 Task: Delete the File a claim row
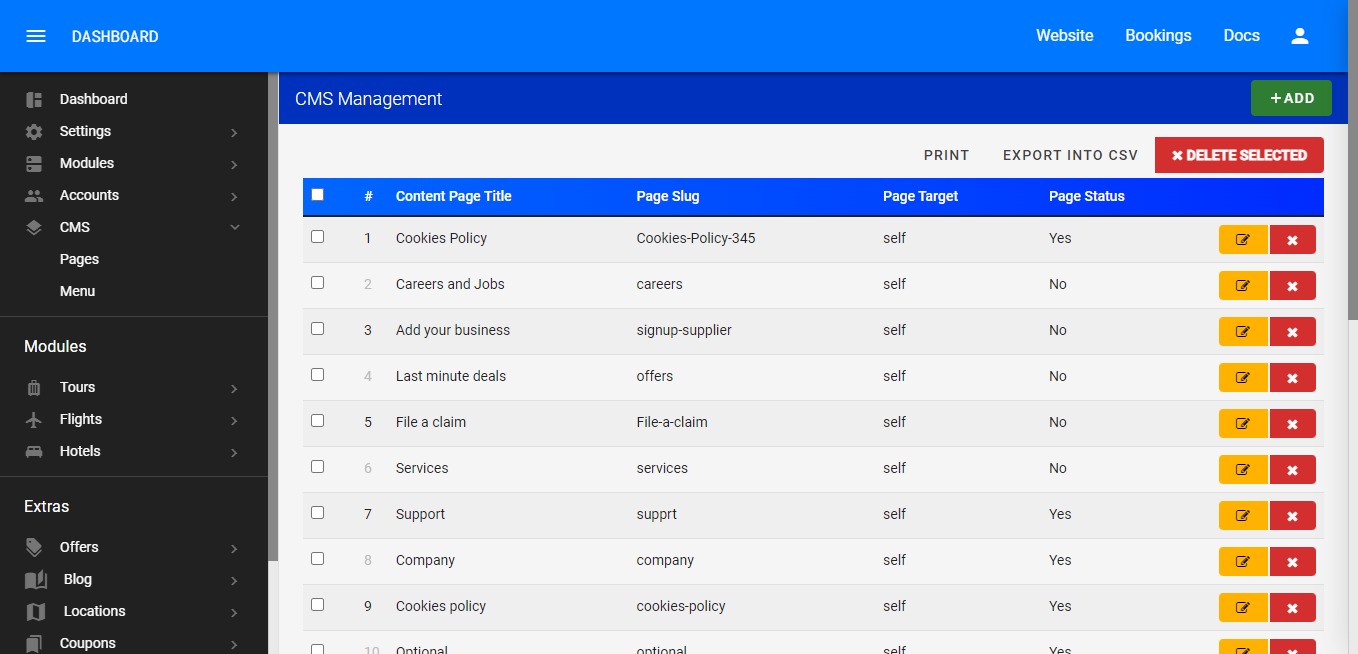1292,424
